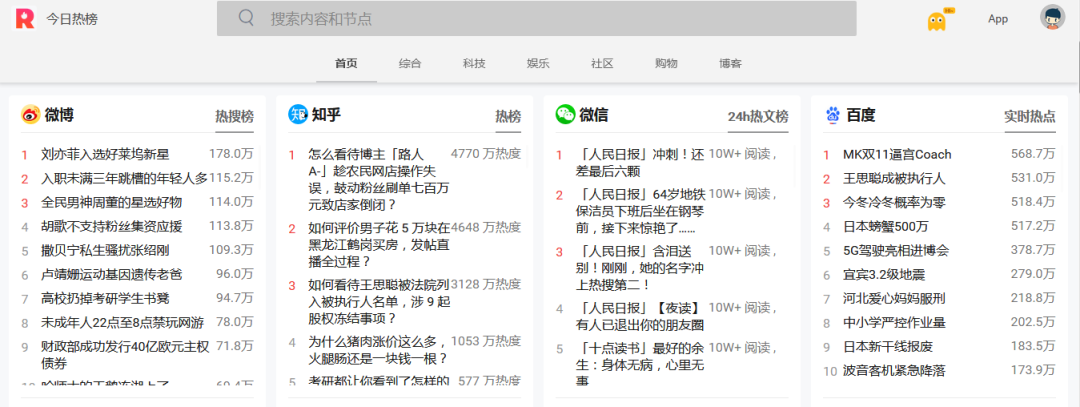Open 胡歌不支持粉丝集资应援 headline
The height and width of the screenshot is (407, 1080).
112,227
